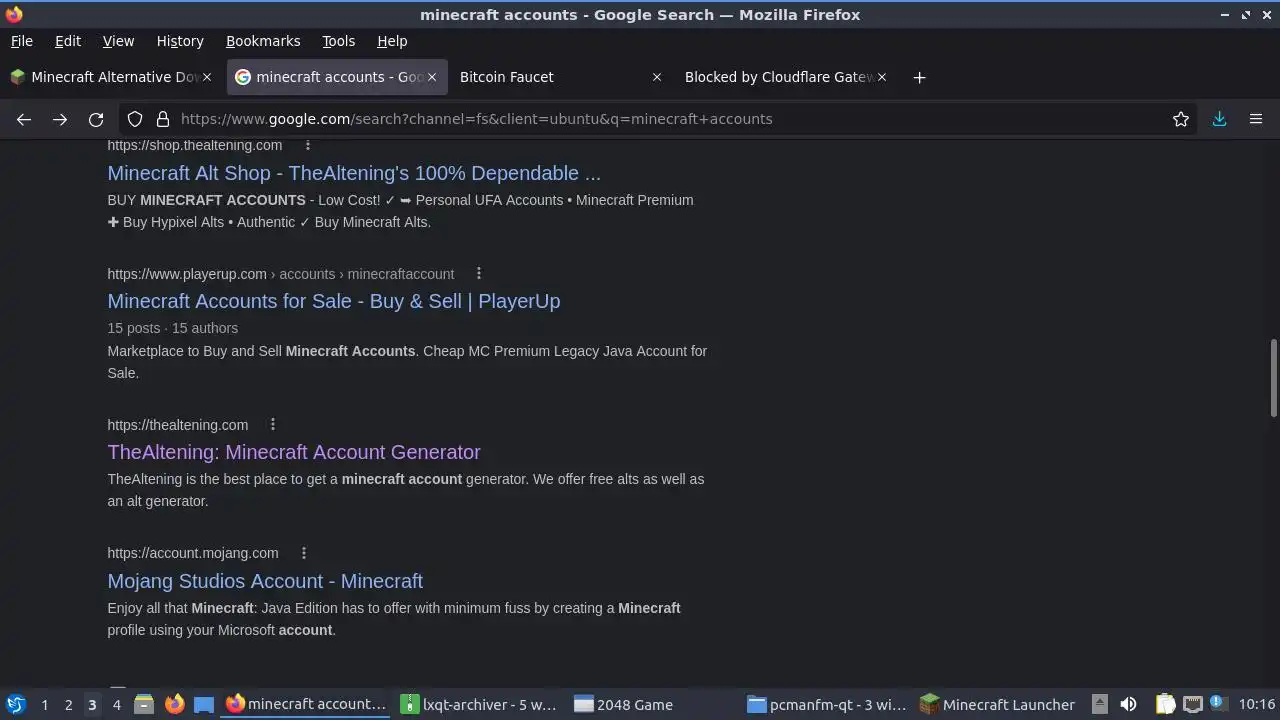This screenshot has width=1280, height=720.
Task: Open options for playerup.com result
Action: [479, 273]
